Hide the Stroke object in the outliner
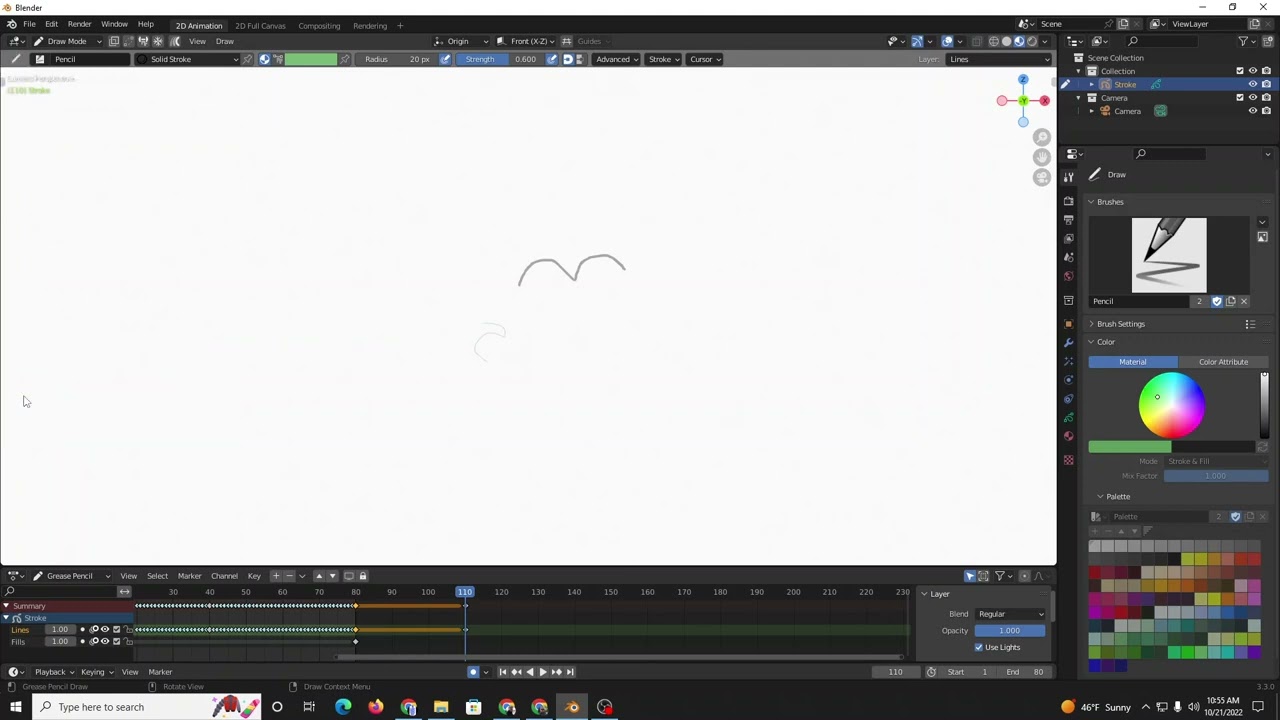The width and height of the screenshot is (1280, 720). (x=1252, y=85)
